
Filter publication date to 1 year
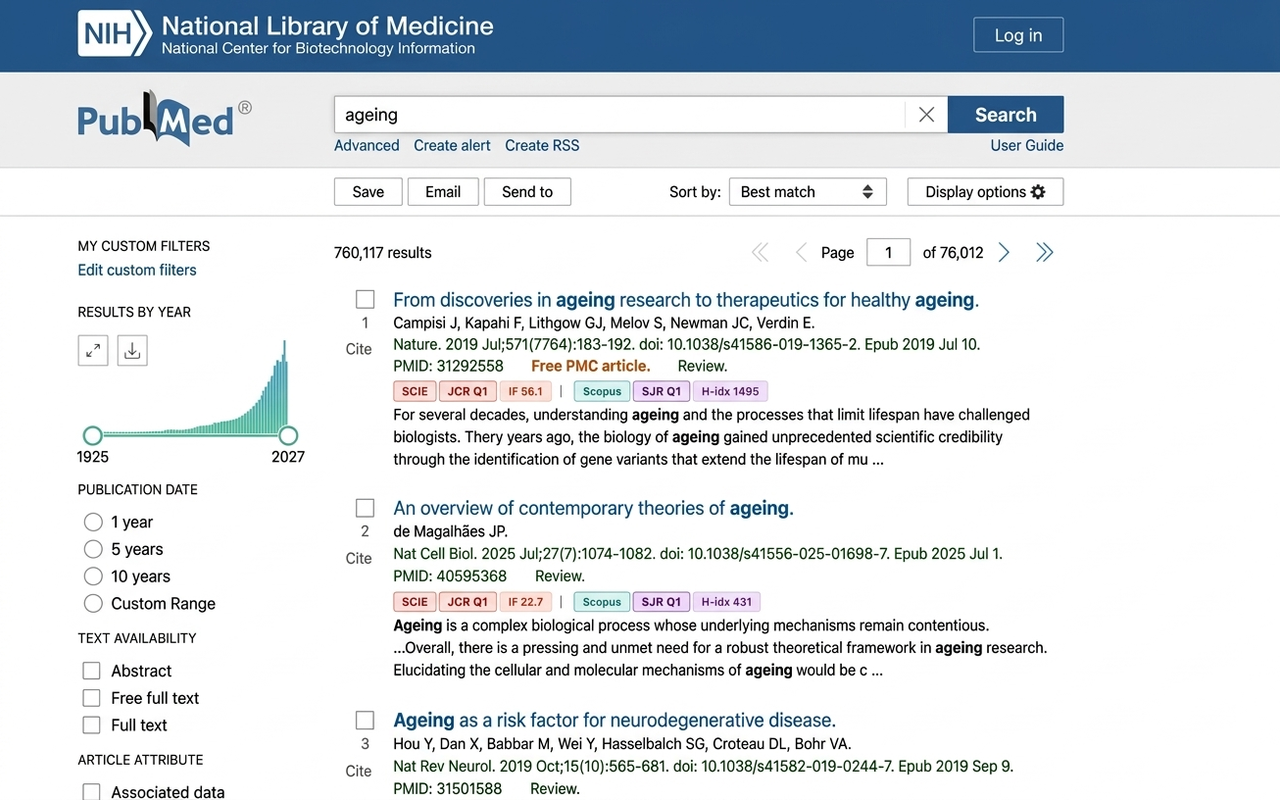(x=93, y=522)
